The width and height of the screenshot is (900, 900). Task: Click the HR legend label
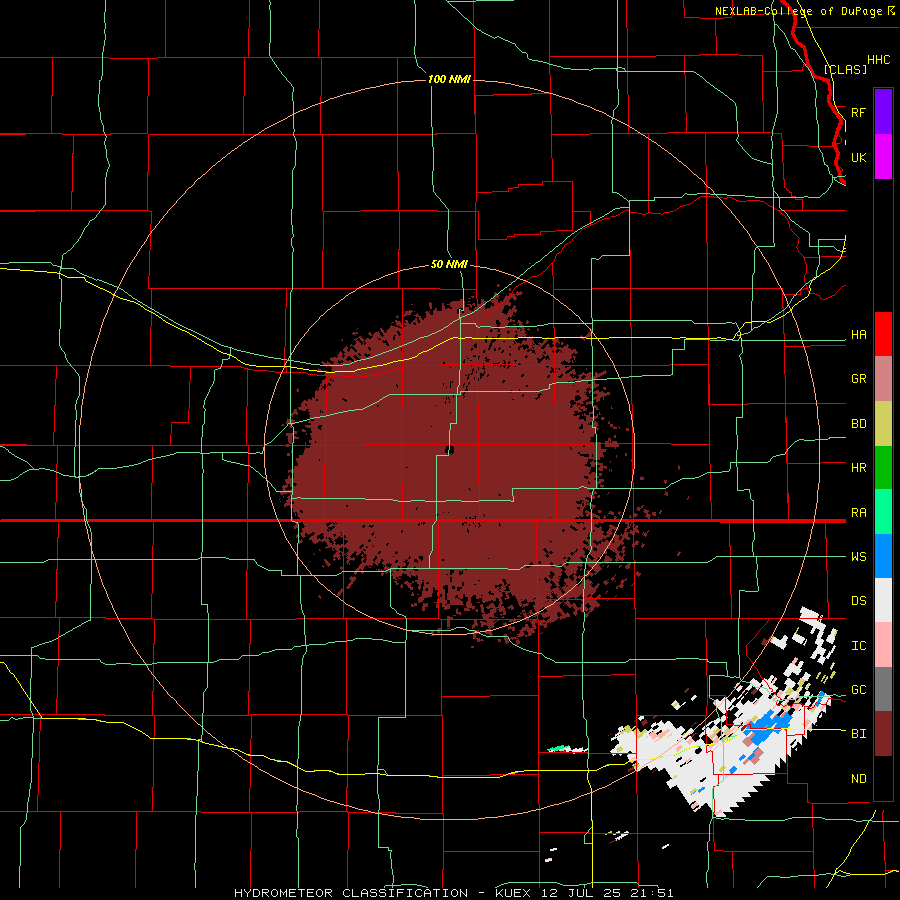(858, 468)
